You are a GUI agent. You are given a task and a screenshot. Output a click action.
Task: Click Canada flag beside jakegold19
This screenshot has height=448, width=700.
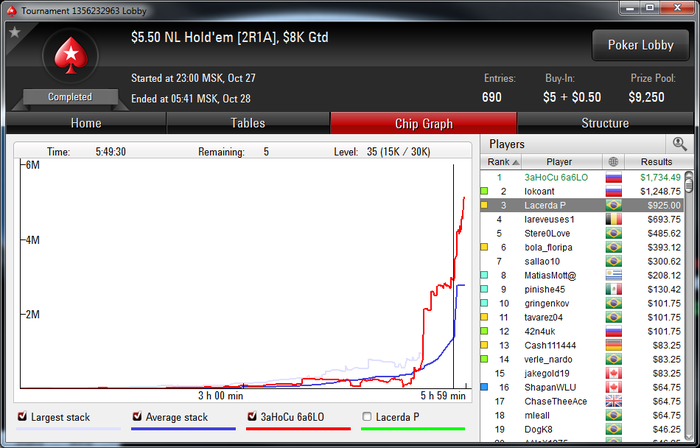pyautogui.click(x=613, y=373)
